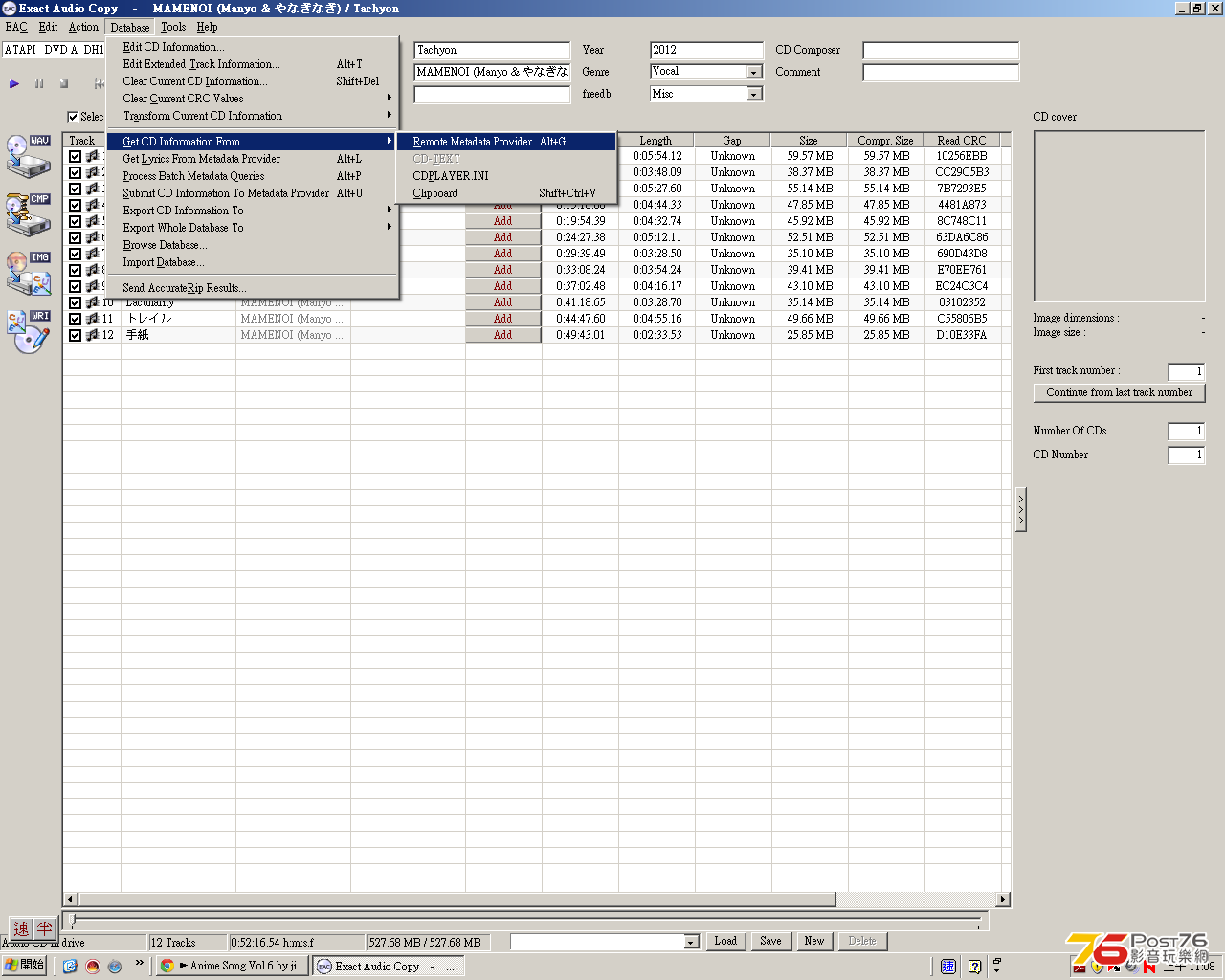This screenshot has width=1225, height=980.
Task: Open the Tools menu
Action: click(173, 27)
